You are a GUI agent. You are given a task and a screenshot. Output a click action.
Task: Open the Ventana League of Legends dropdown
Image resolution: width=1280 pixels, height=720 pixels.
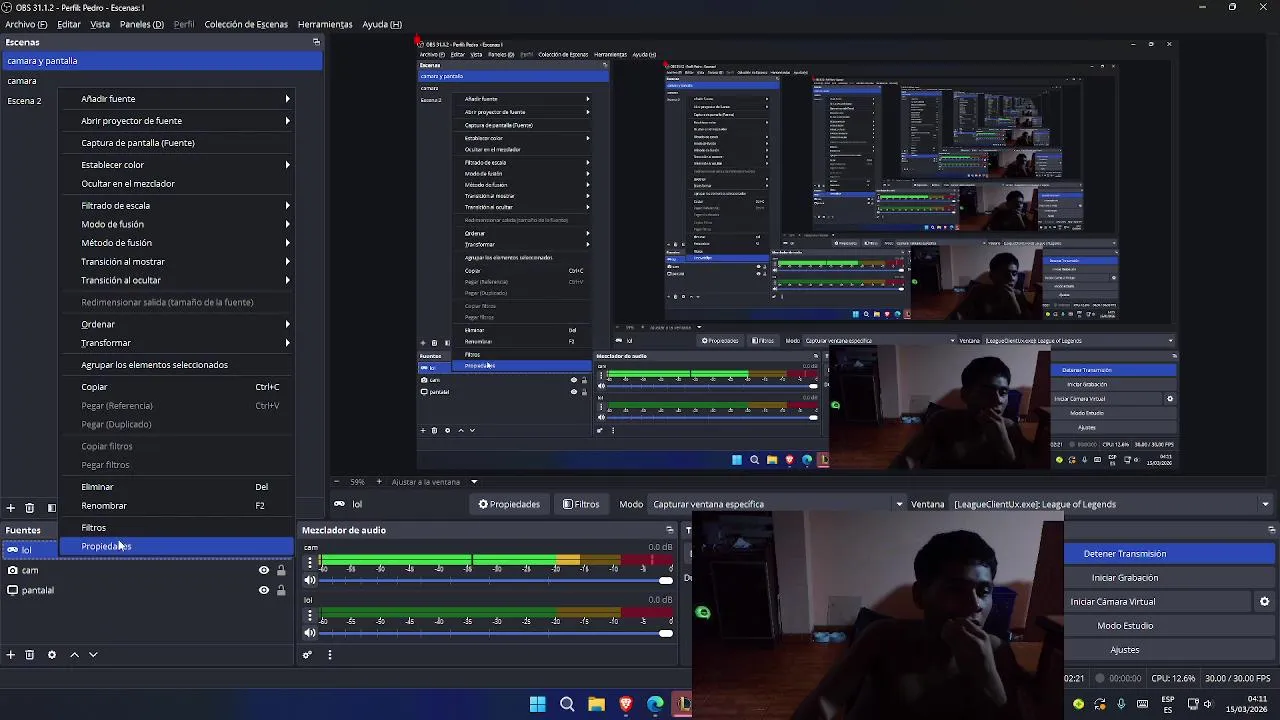click(x=1111, y=504)
